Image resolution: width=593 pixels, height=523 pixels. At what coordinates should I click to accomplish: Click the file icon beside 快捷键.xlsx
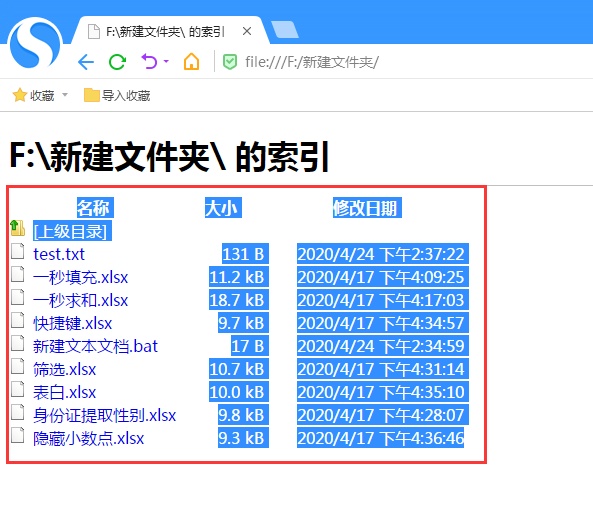(17, 320)
